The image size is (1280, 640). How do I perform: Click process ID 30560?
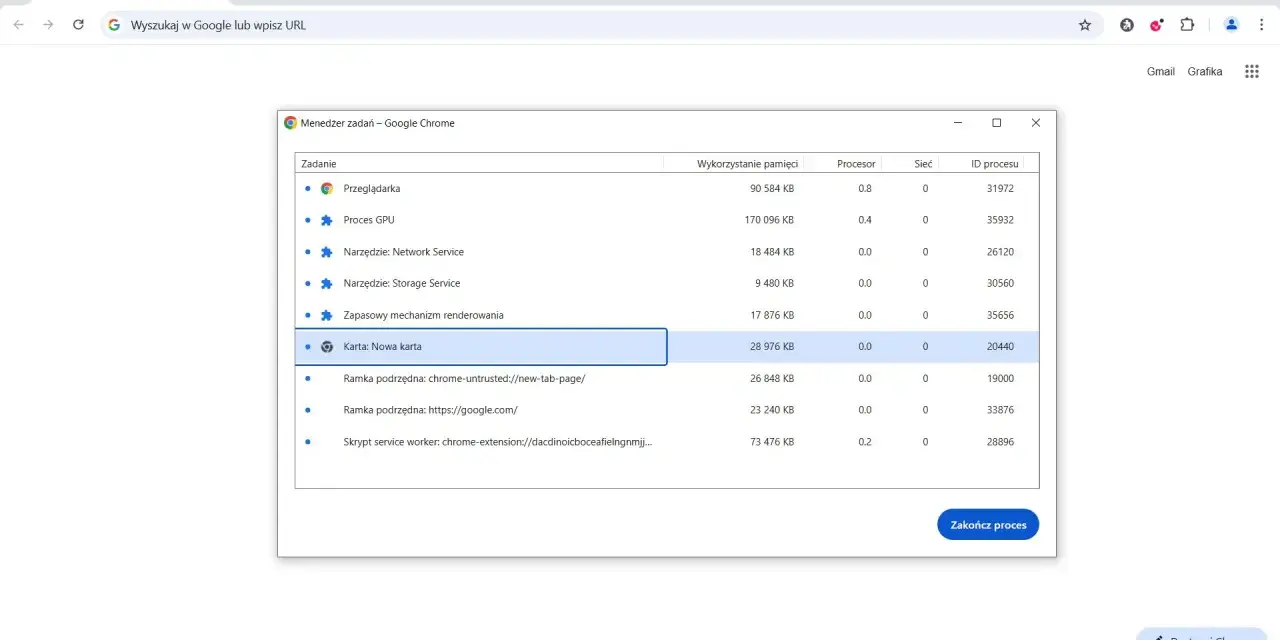point(1000,283)
